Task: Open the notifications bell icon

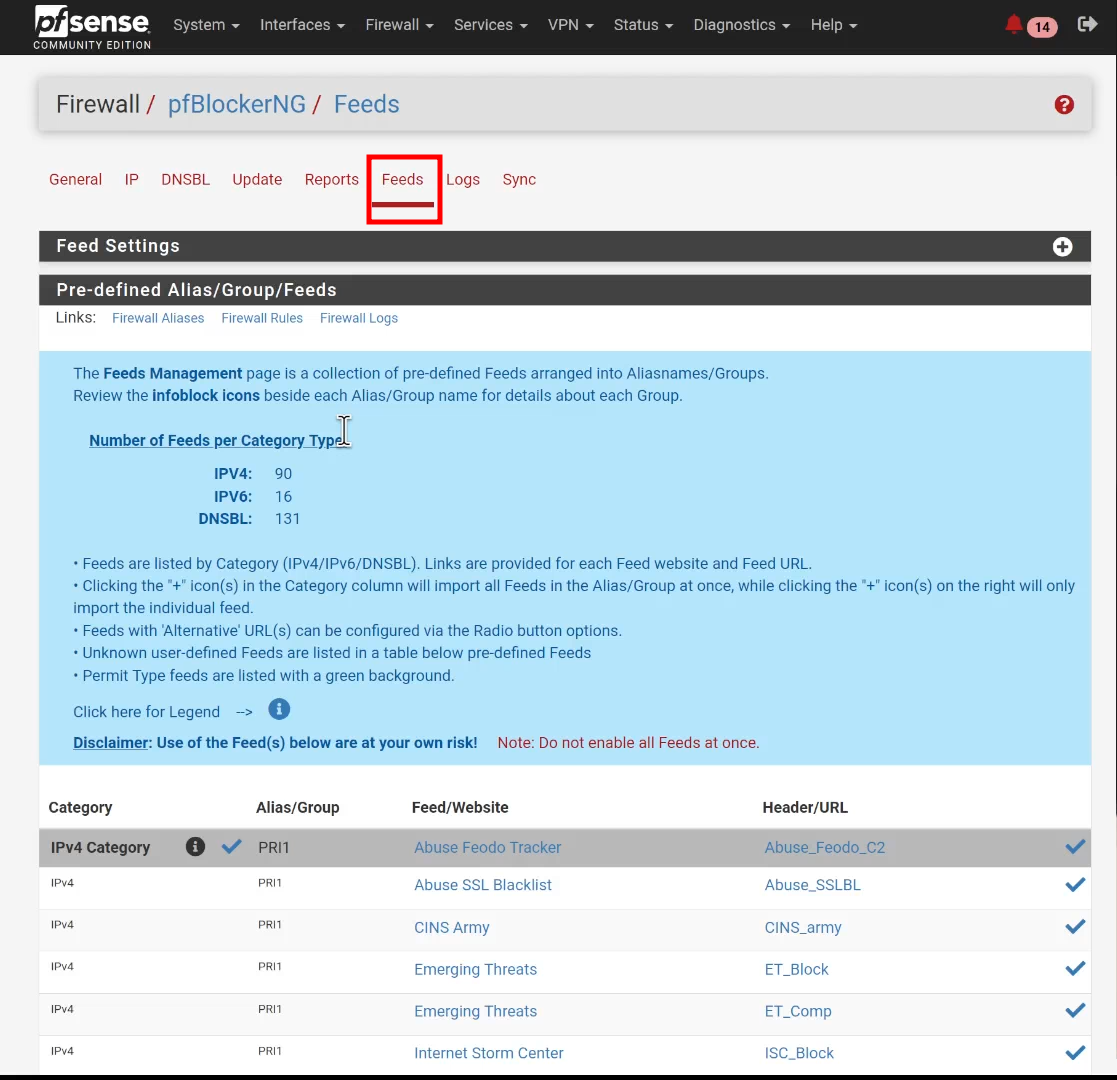Action: click(x=1013, y=25)
